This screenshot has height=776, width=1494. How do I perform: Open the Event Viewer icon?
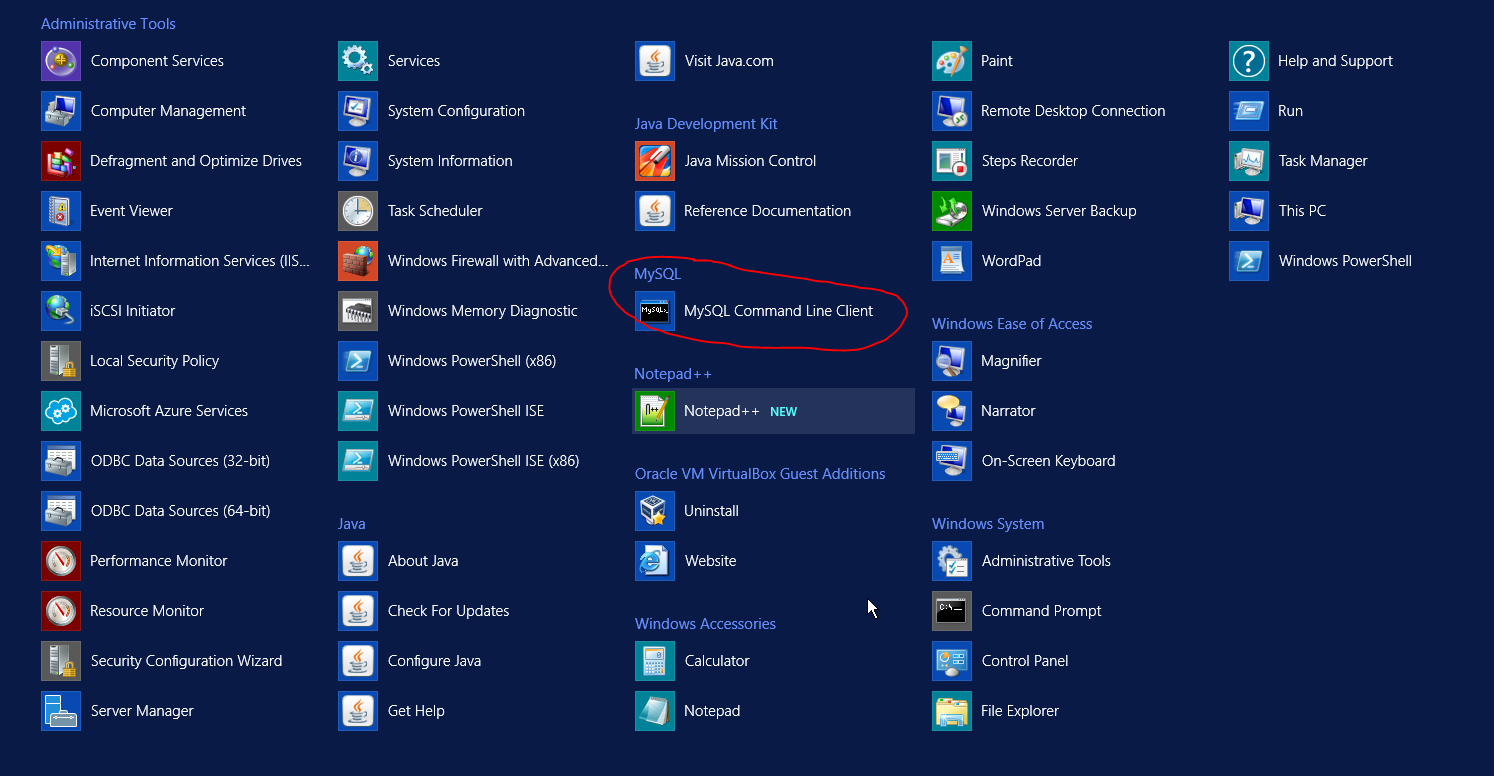[x=61, y=211]
